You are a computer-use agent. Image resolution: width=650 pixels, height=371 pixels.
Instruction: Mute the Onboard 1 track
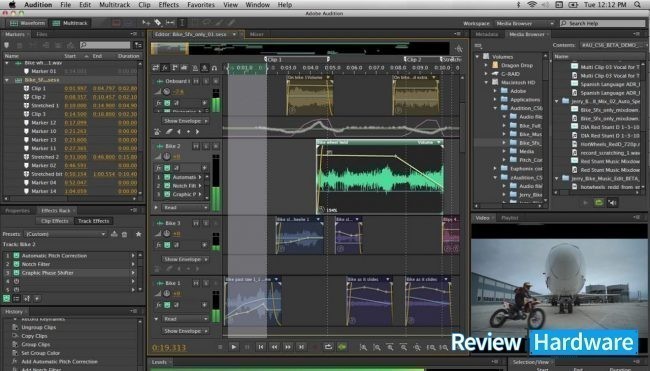point(196,81)
